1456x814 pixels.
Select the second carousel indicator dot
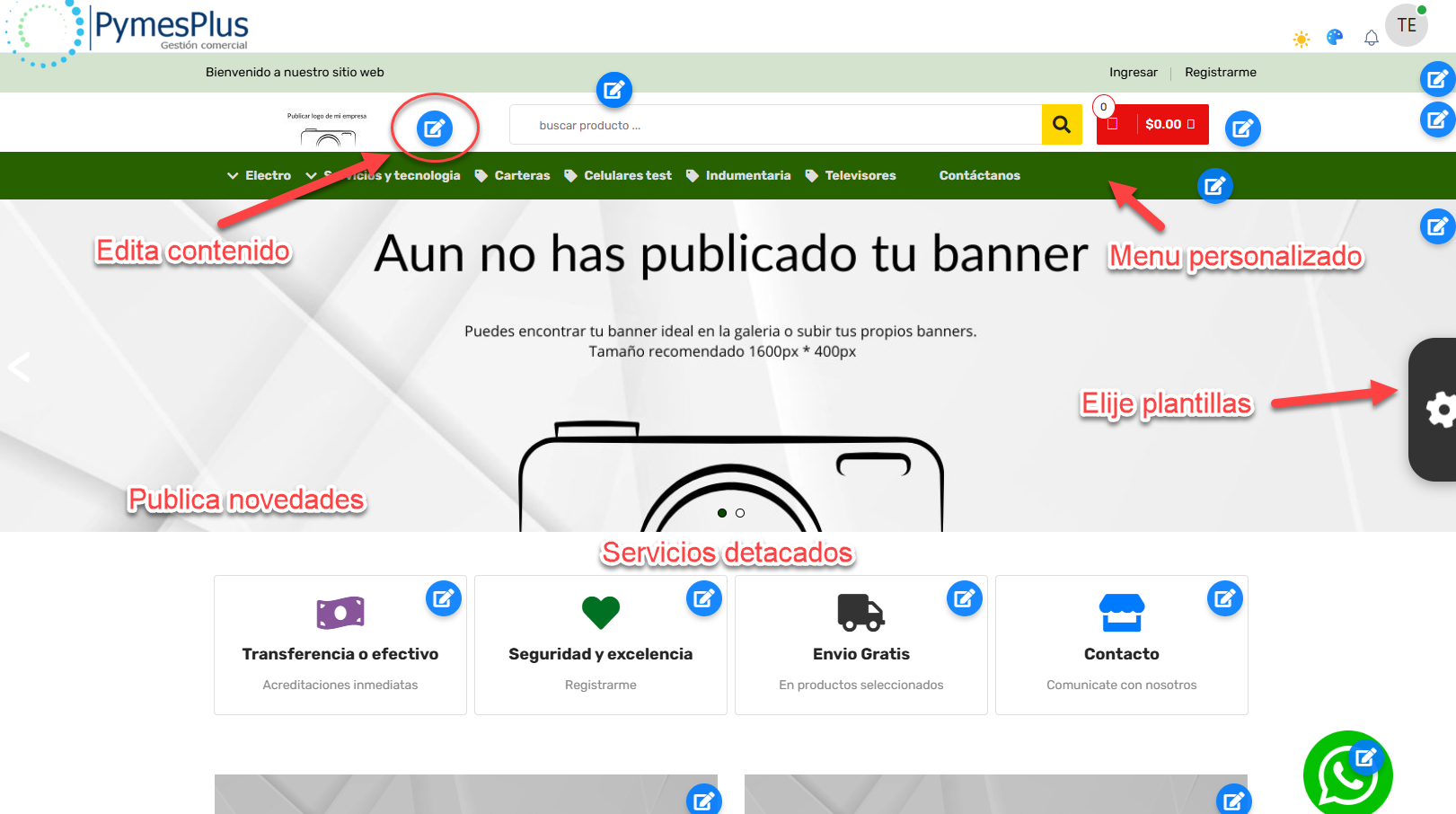pos(740,513)
